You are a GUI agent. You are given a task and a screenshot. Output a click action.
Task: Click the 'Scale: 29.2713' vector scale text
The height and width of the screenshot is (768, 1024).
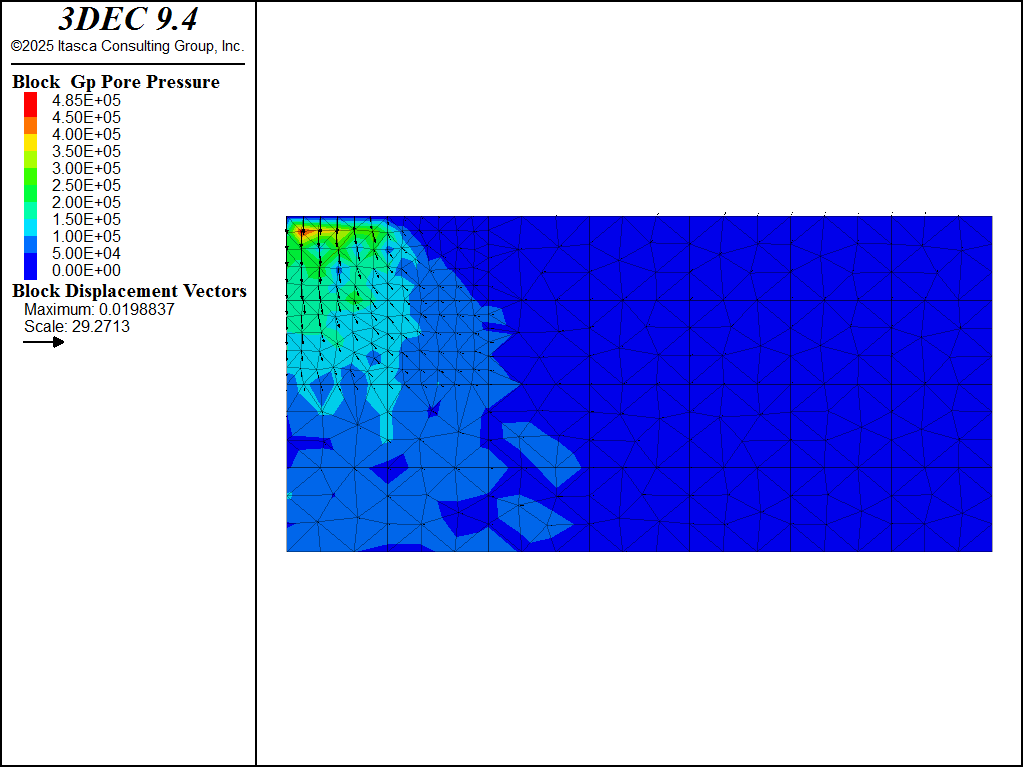77,326
